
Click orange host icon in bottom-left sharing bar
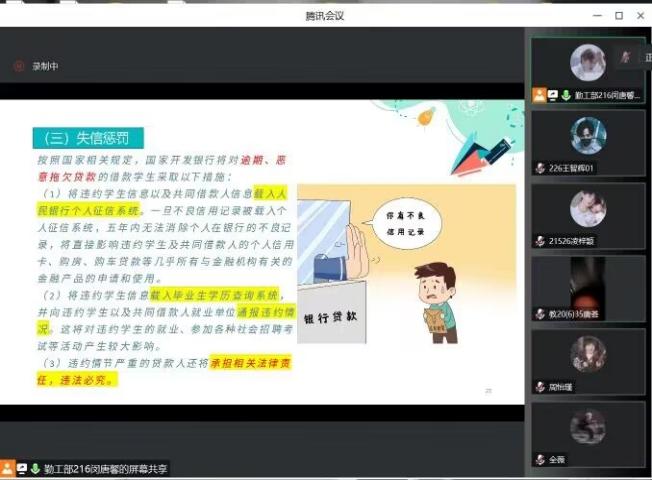[x=8, y=468]
